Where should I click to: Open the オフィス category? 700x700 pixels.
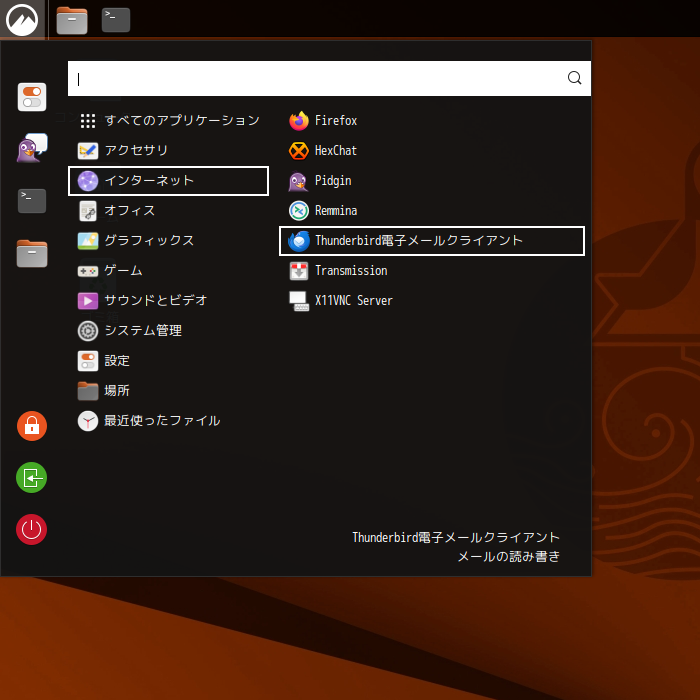click(x=168, y=211)
